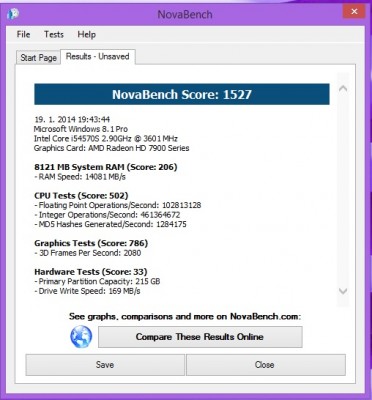
Task: Open the Help menu
Action: pyautogui.click(x=87, y=34)
